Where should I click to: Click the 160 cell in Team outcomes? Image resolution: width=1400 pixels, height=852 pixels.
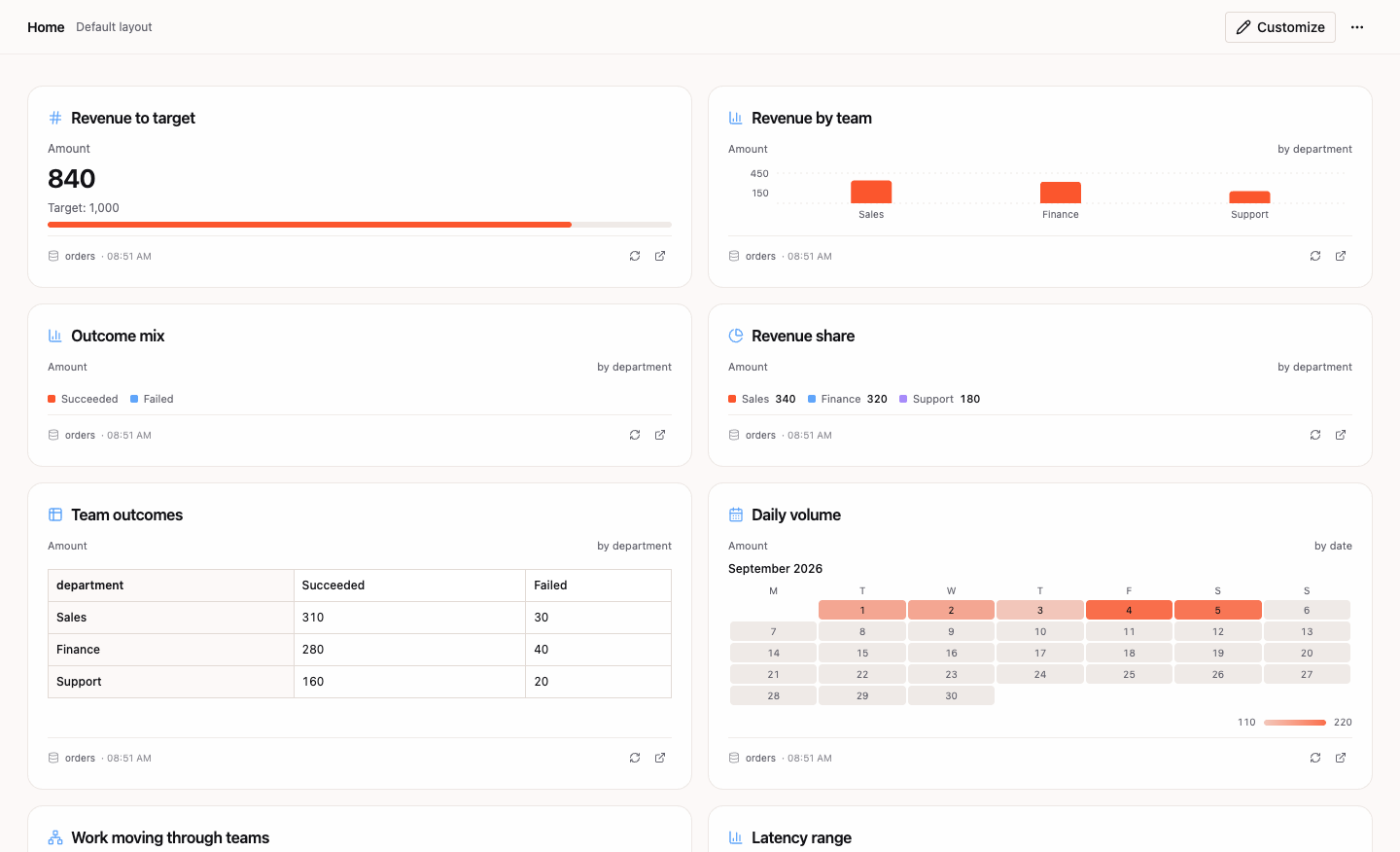point(409,682)
